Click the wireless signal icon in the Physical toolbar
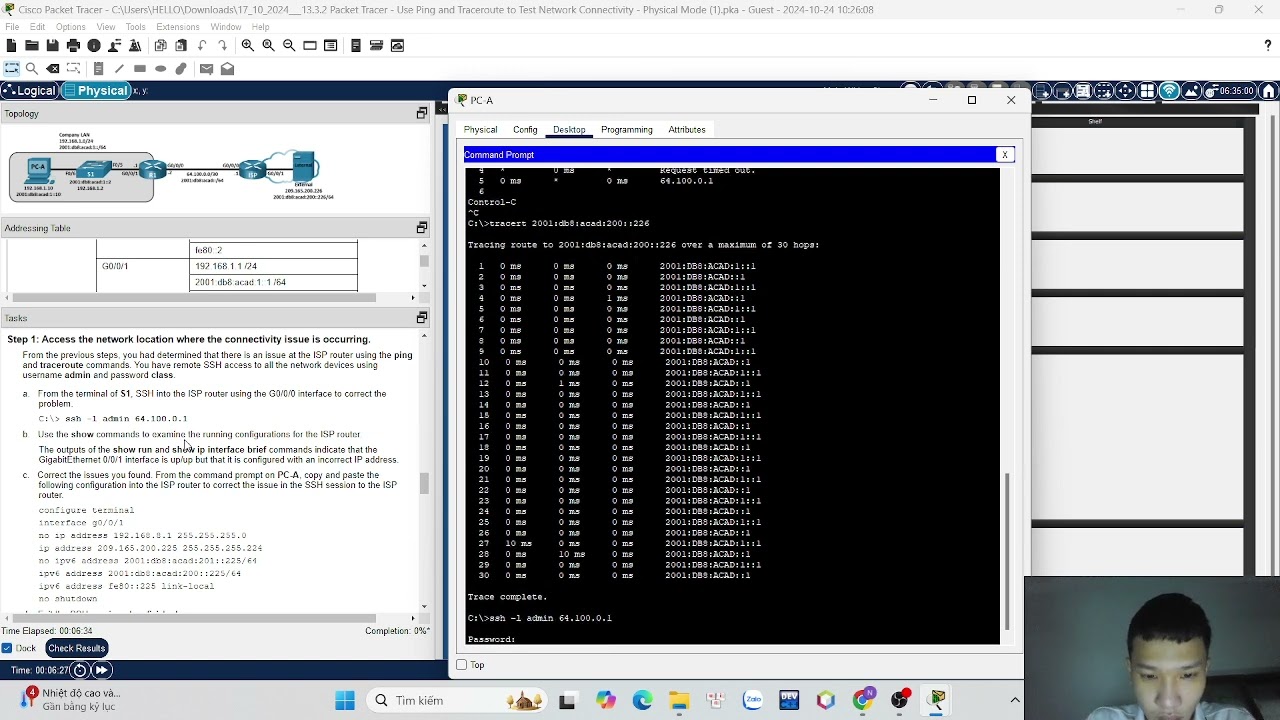The width and height of the screenshot is (1280, 720). (1169, 91)
